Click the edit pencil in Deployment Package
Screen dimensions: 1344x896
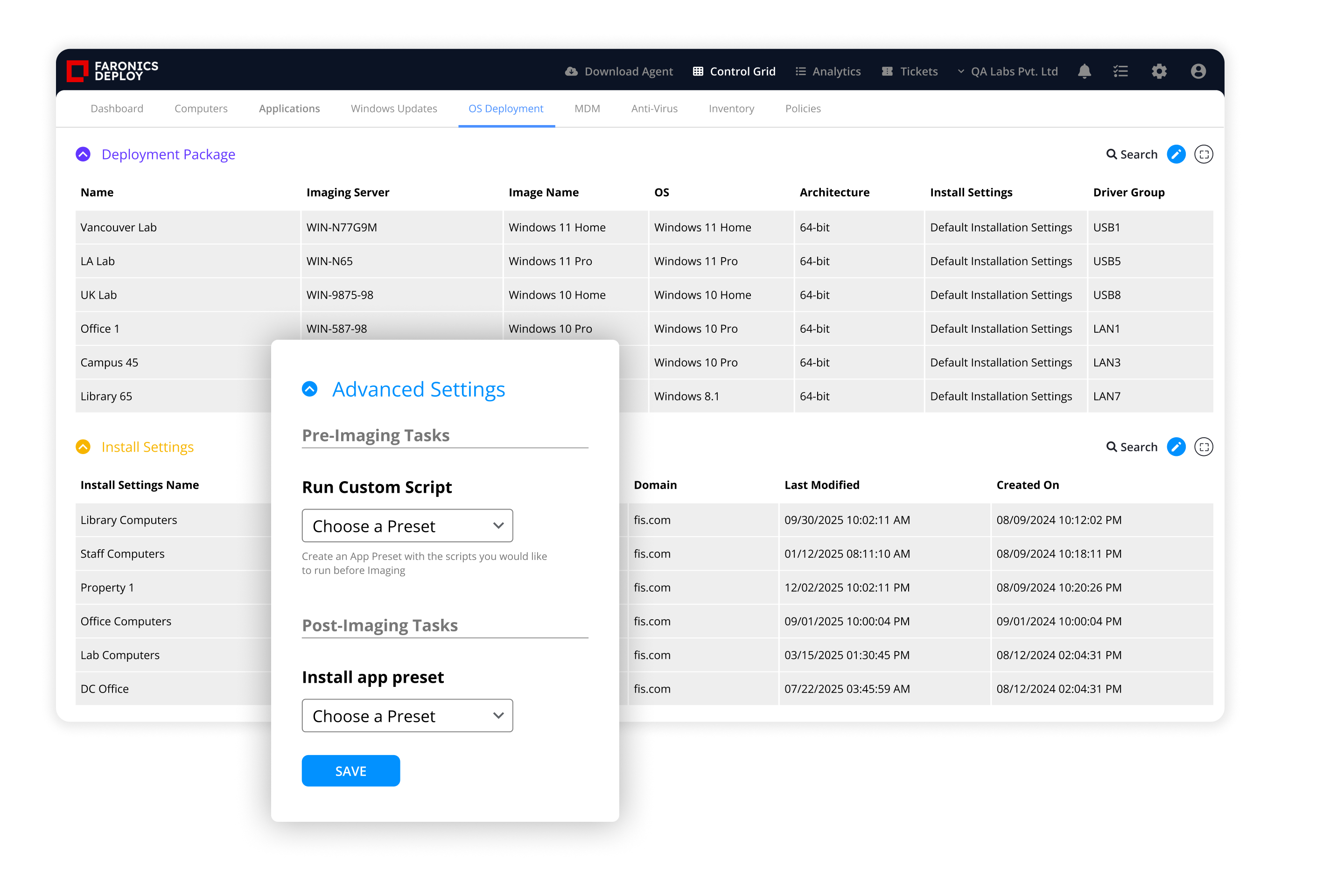[x=1176, y=154]
